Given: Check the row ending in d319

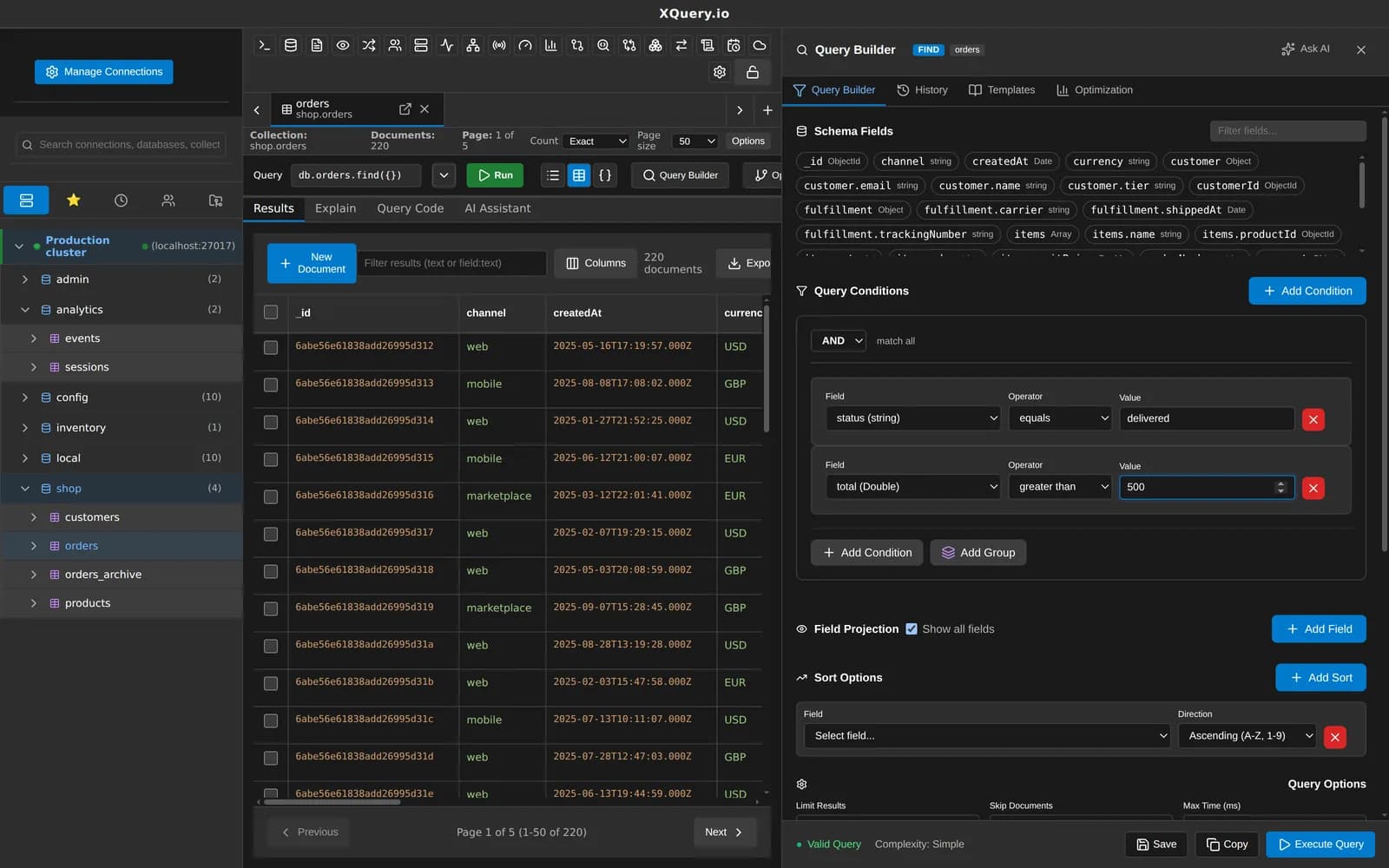Looking at the screenshot, I should coord(271,608).
